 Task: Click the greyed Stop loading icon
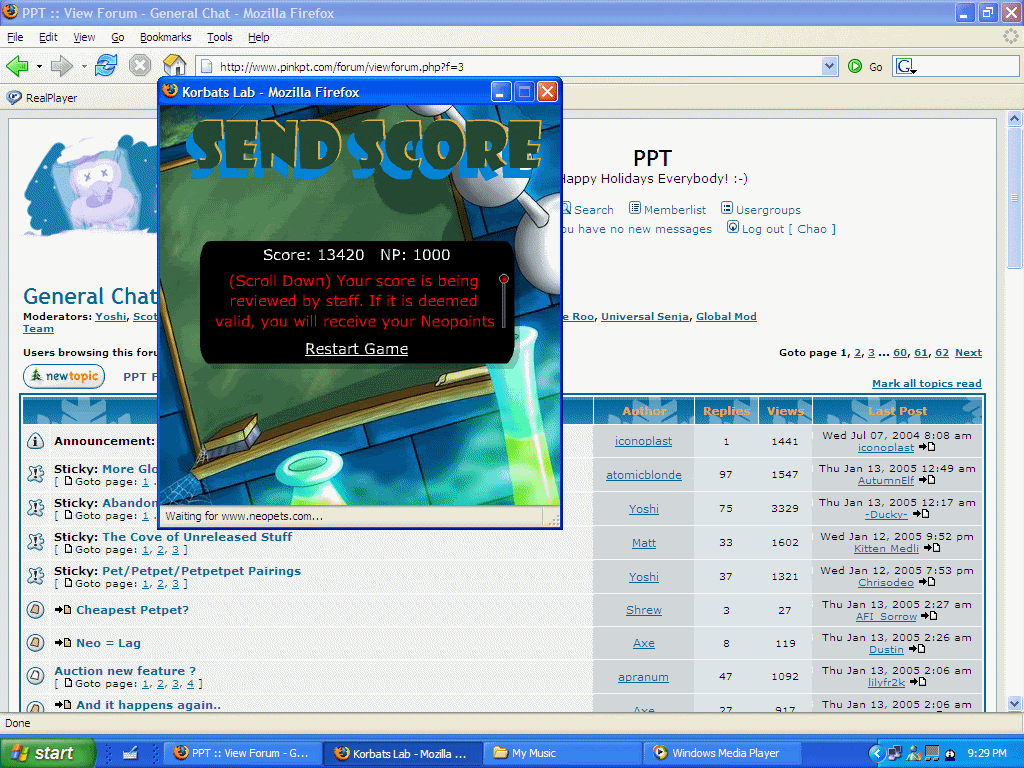140,65
